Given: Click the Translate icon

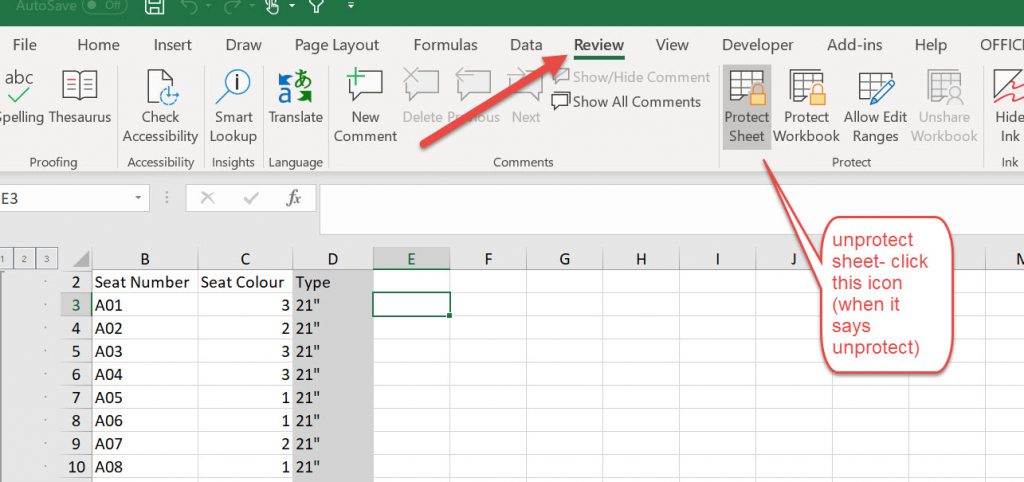Looking at the screenshot, I should 295,98.
